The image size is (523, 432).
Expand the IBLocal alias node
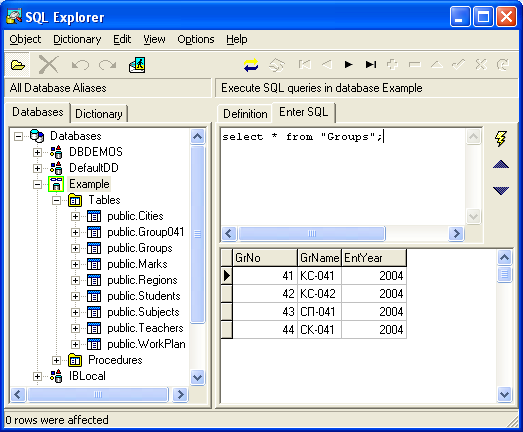pos(37,376)
